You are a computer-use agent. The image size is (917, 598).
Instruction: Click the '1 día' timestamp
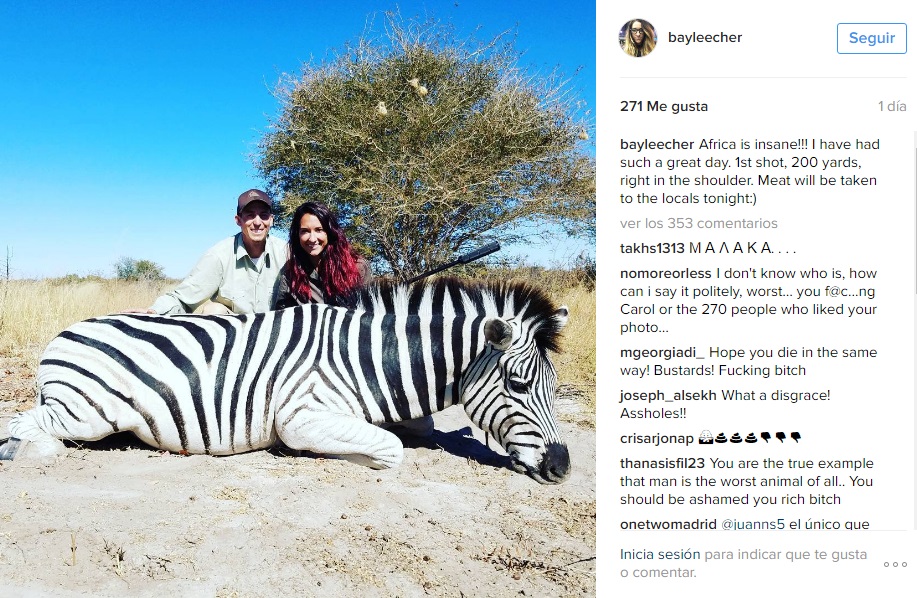[x=892, y=106]
